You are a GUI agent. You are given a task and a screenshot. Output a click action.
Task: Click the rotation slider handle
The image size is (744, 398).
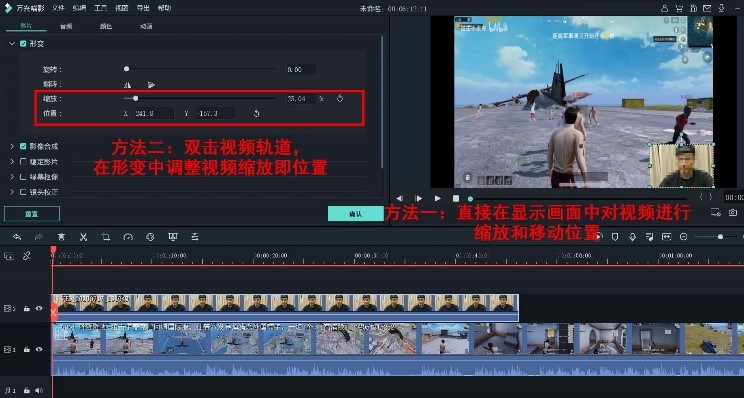click(126, 69)
